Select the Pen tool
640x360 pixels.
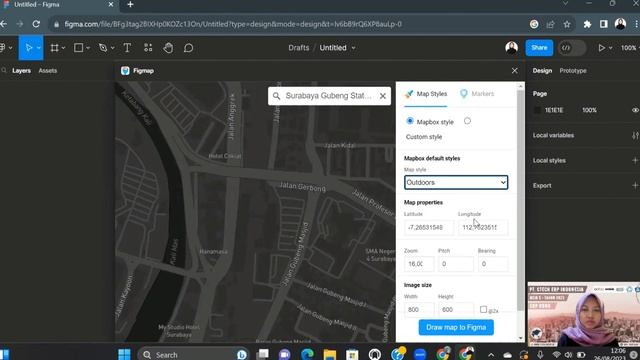[x=103, y=48]
